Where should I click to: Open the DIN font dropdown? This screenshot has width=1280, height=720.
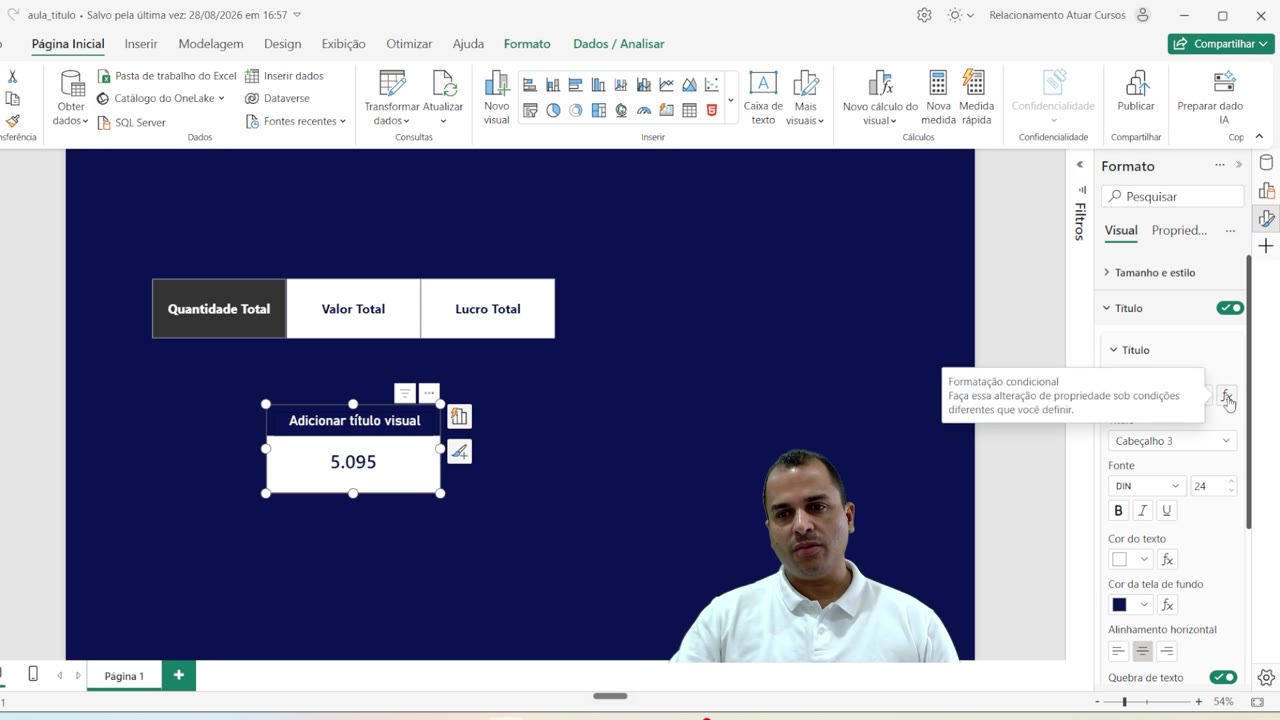(1146, 486)
